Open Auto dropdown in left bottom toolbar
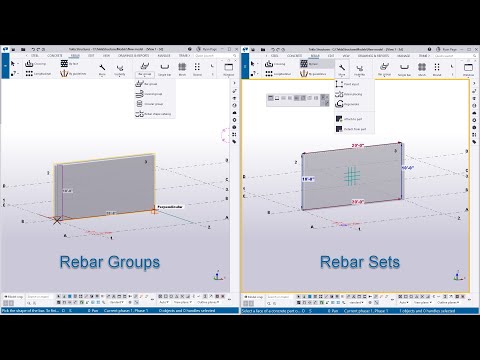The width and height of the screenshot is (480, 360). tap(164, 302)
